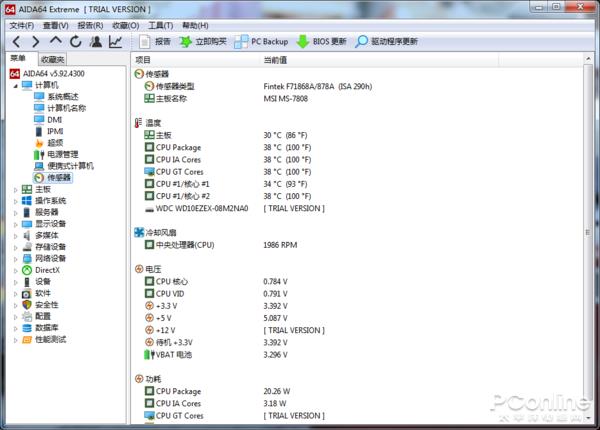Click the 功耗 power group icon

139,379
